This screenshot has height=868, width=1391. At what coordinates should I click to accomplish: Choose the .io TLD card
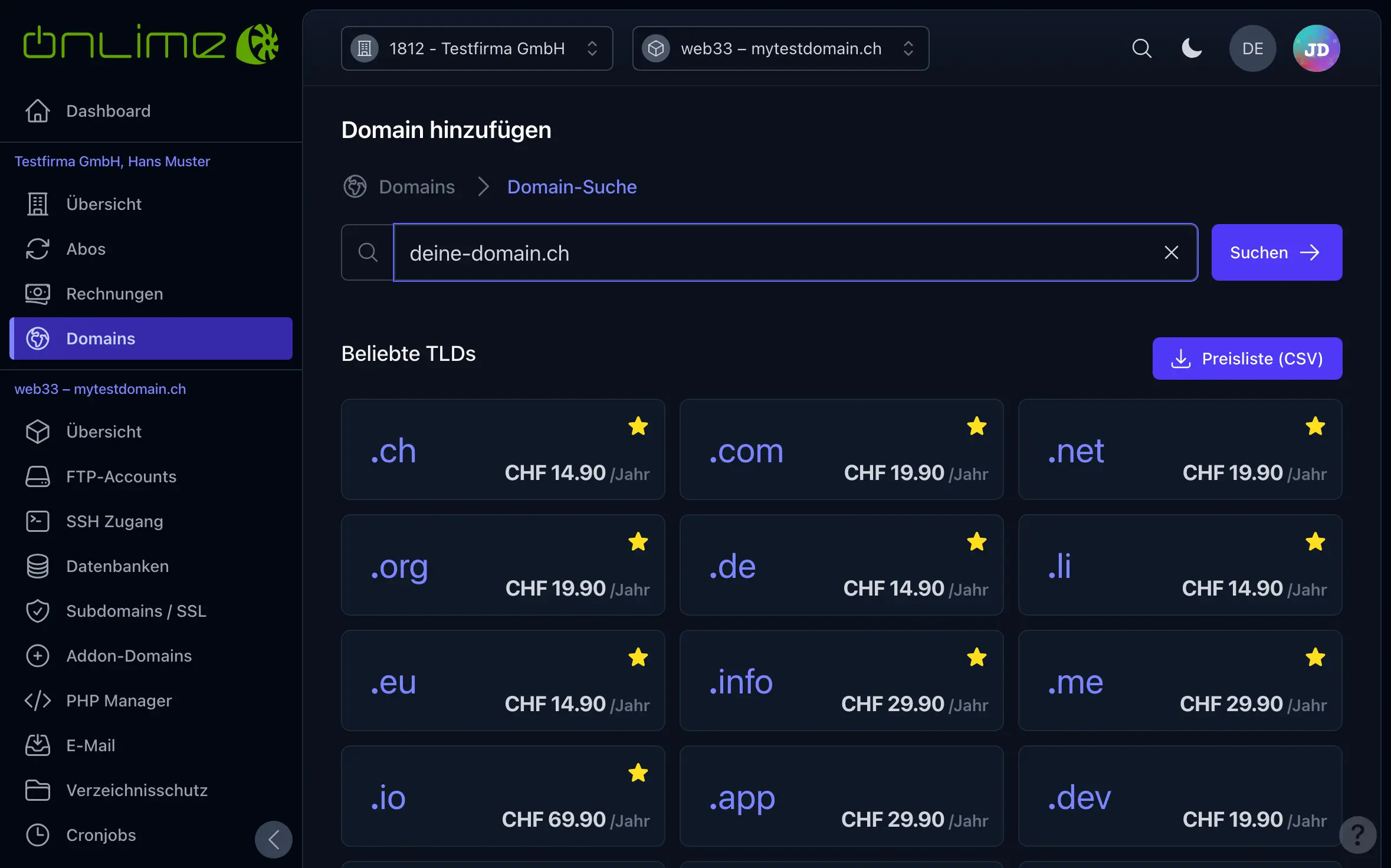tap(503, 796)
